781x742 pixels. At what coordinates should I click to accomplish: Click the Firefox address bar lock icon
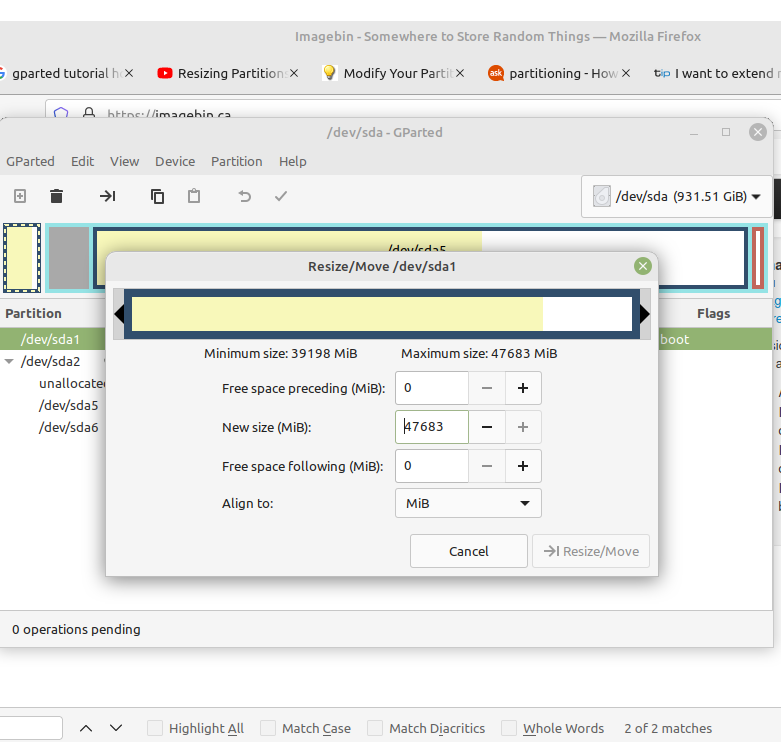tap(89, 113)
